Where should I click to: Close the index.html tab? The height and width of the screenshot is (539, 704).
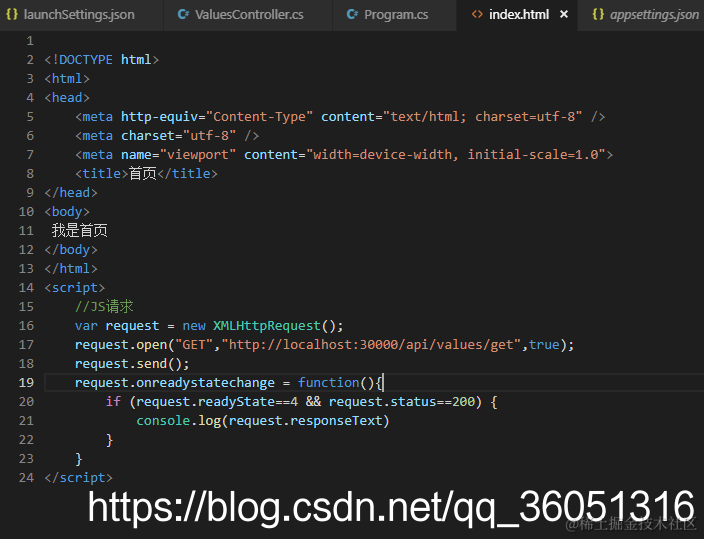click(564, 14)
